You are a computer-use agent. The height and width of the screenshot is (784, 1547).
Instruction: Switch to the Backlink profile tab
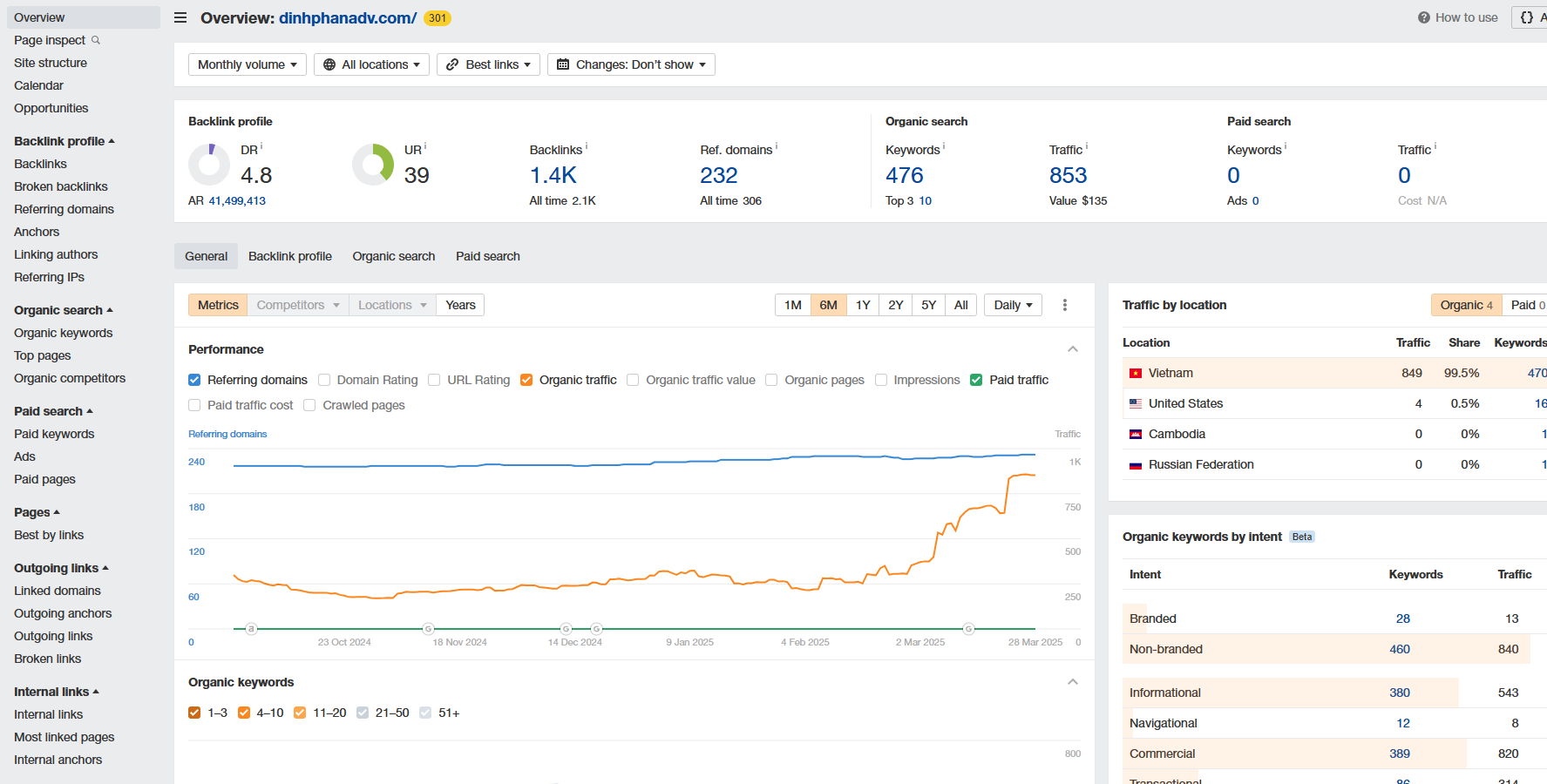click(x=290, y=256)
